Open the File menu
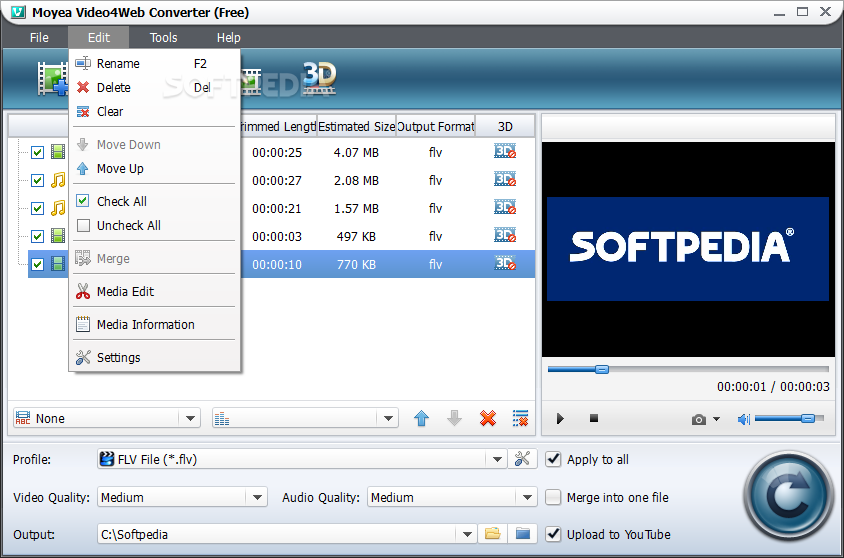The image size is (844, 558). click(39, 38)
